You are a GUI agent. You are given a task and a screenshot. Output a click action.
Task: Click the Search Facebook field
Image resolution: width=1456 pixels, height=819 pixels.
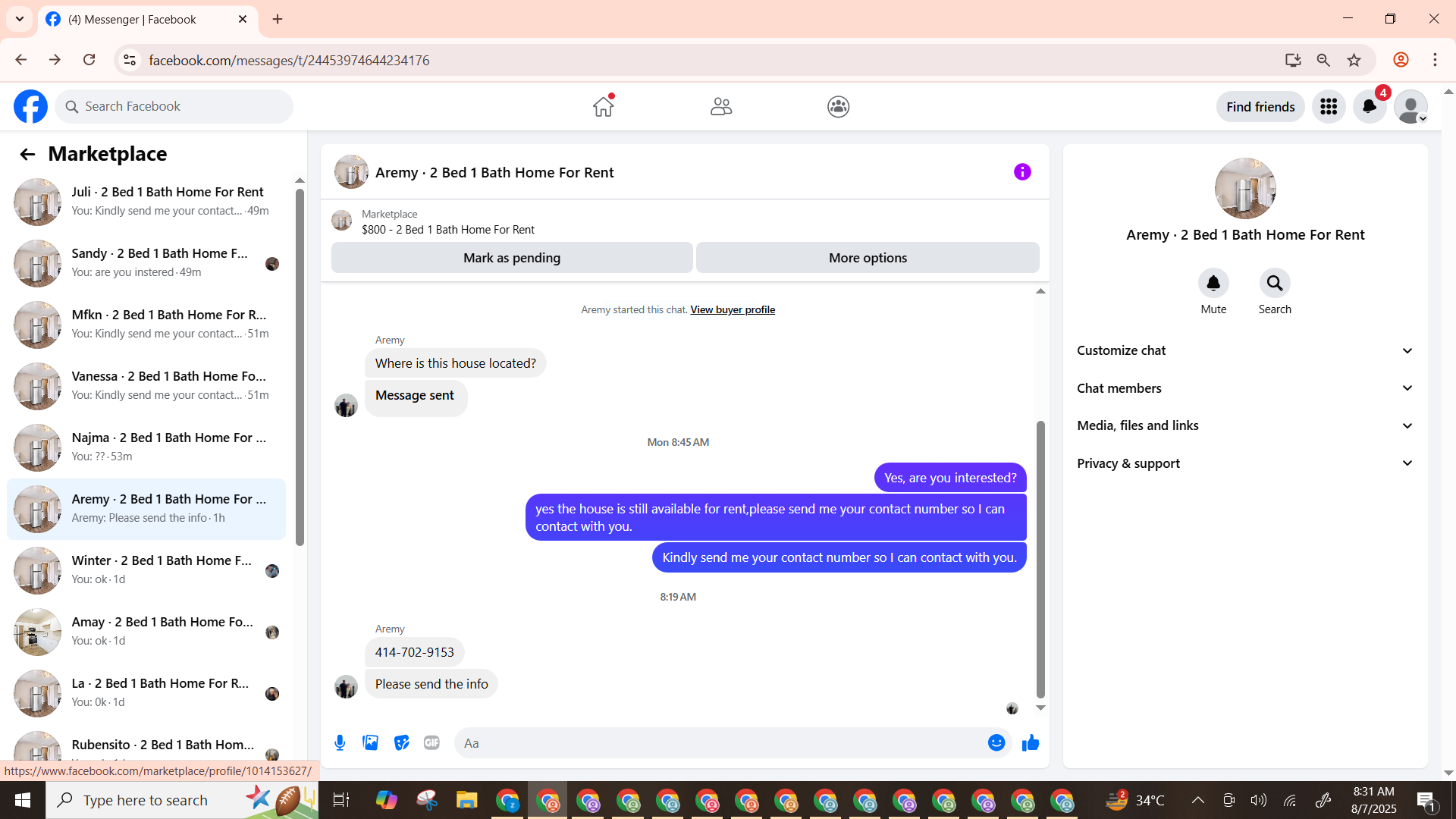coord(174,107)
